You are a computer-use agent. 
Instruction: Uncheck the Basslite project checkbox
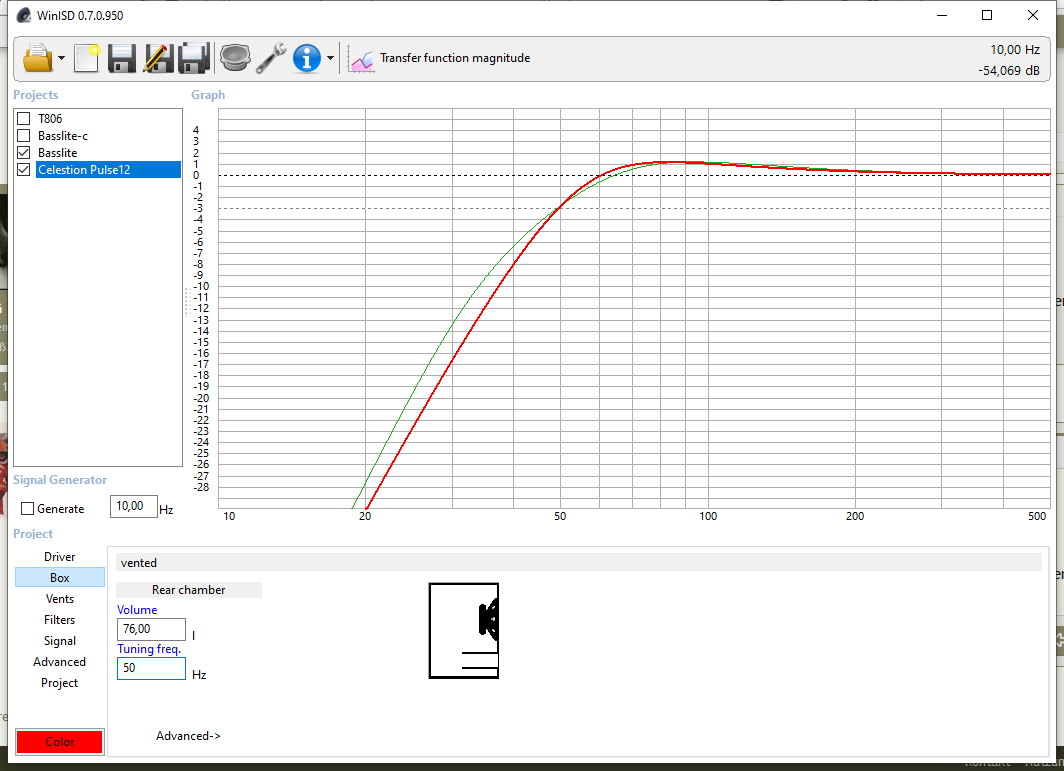click(24, 153)
